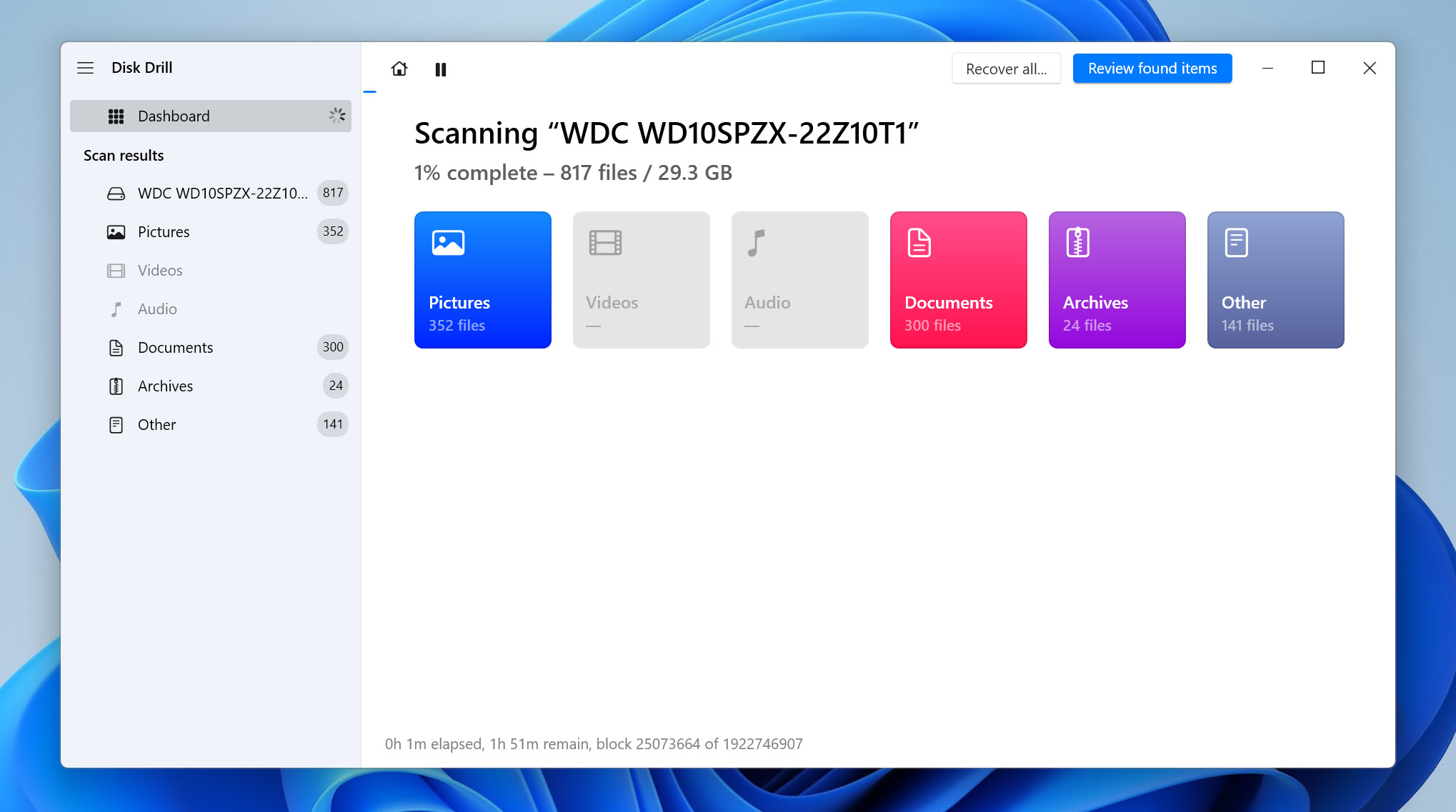Select Dashboard in sidebar
This screenshot has height=812, width=1456.
[211, 116]
